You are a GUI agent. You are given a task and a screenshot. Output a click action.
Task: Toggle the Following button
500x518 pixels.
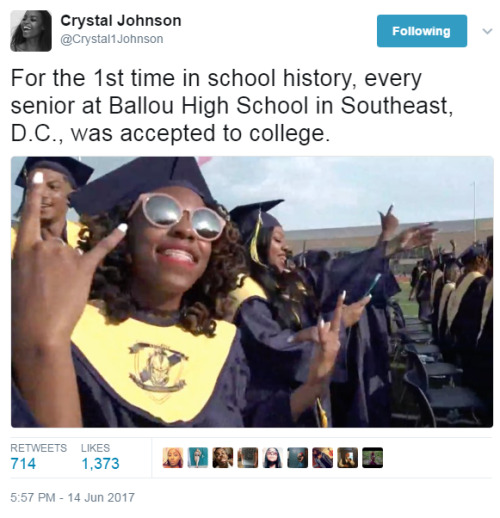coord(422,31)
